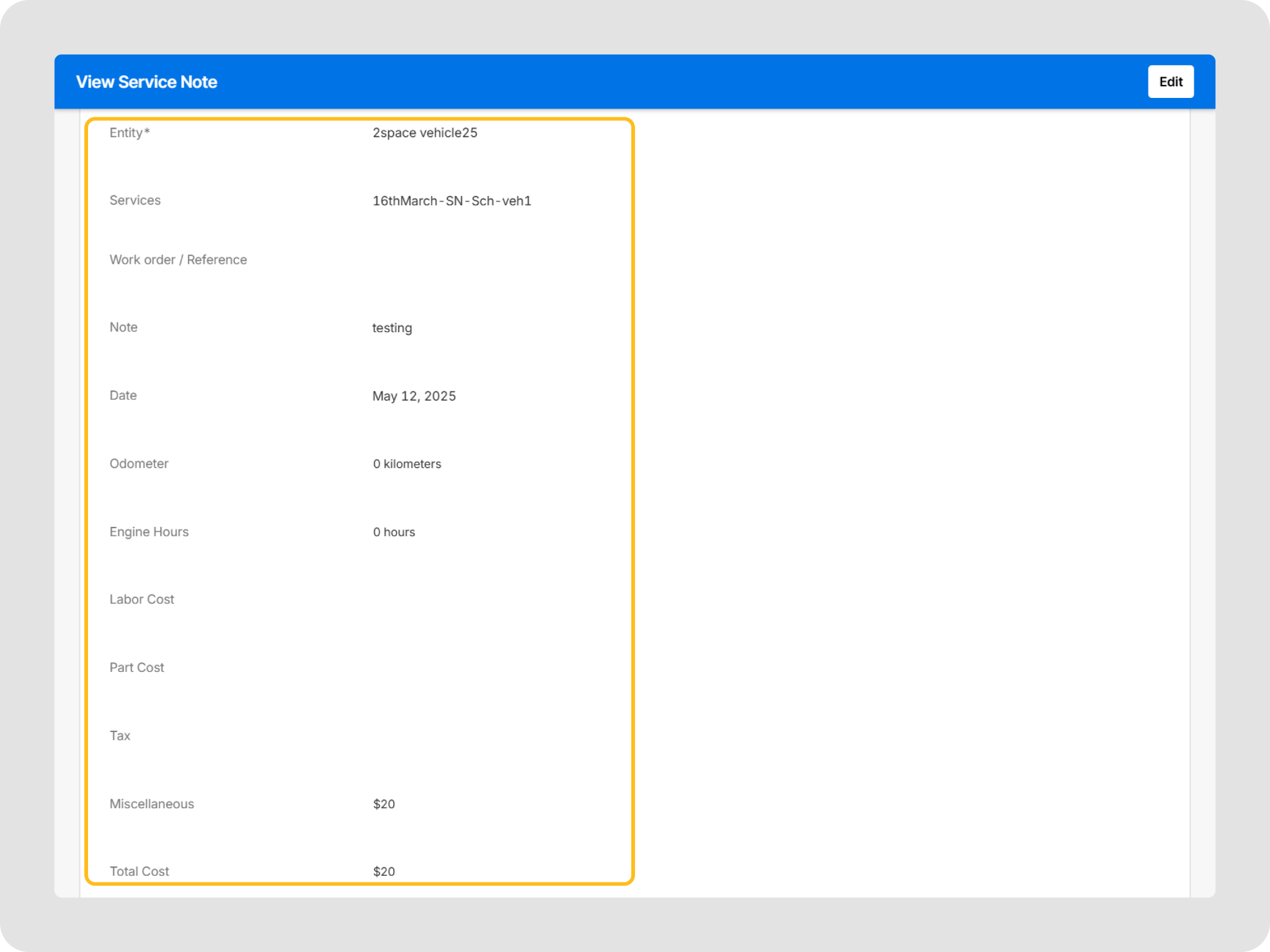Viewport: 1270px width, 952px height.
Task: Click the Services label
Action: [135, 200]
